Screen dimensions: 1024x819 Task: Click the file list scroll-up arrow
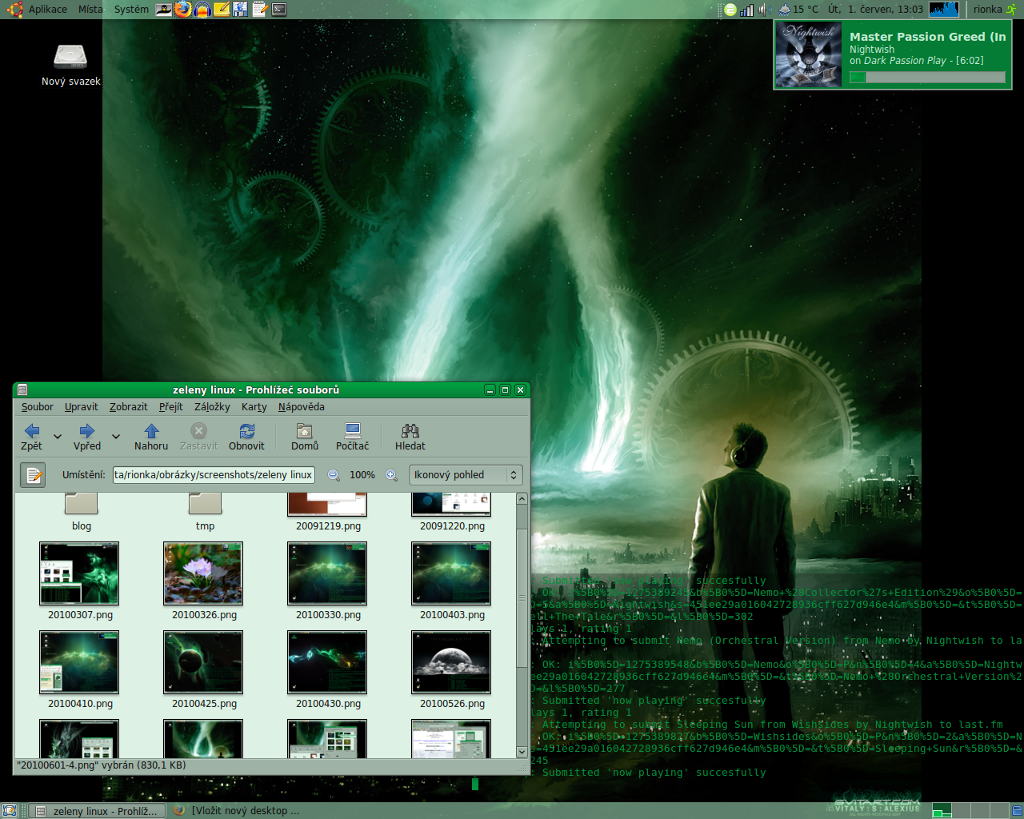[x=522, y=499]
